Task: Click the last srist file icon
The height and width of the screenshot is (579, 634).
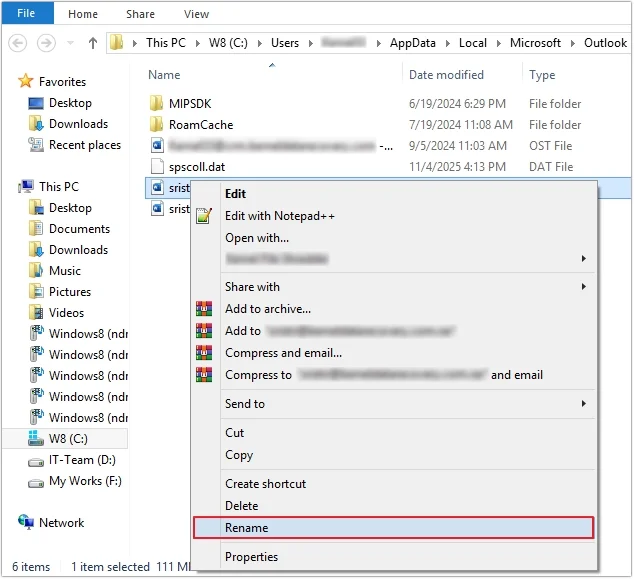Action: [157, 209]
